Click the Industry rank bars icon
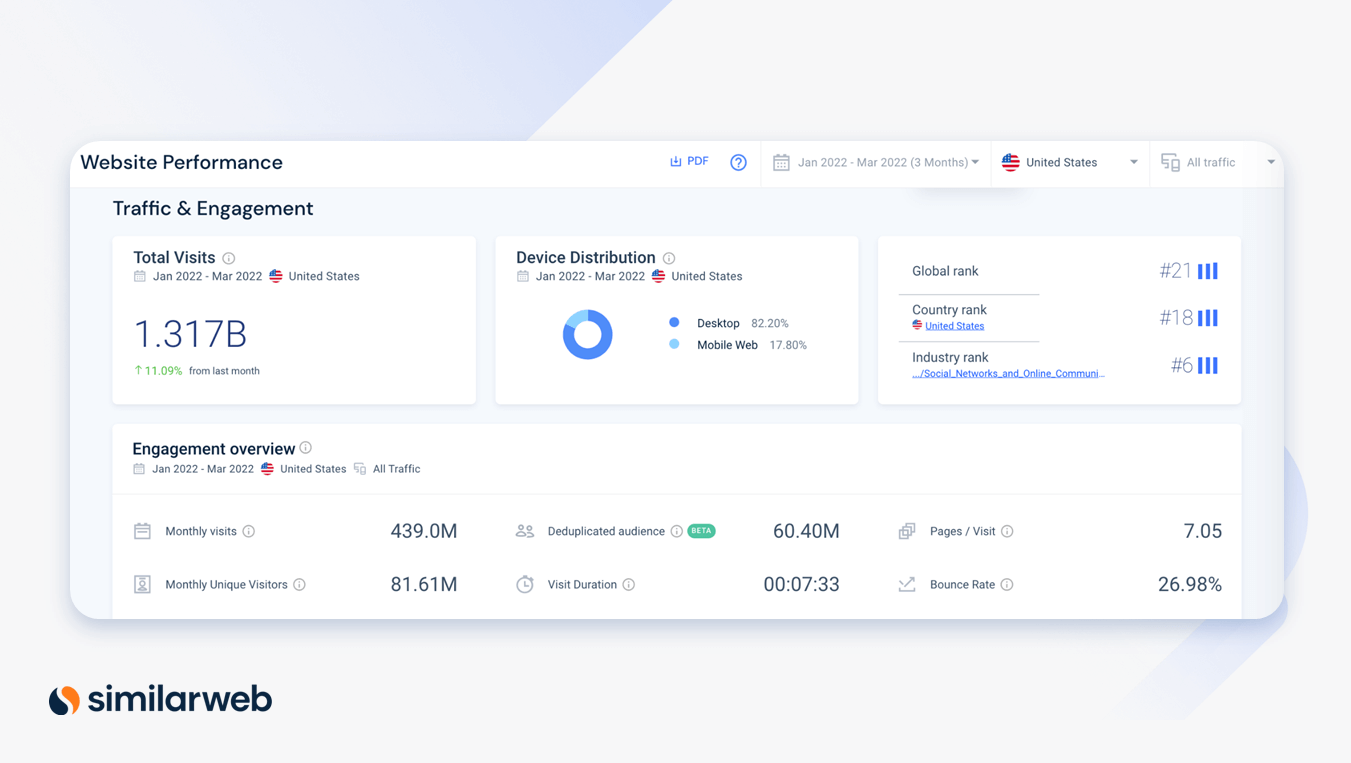 tap(1208, 366)
